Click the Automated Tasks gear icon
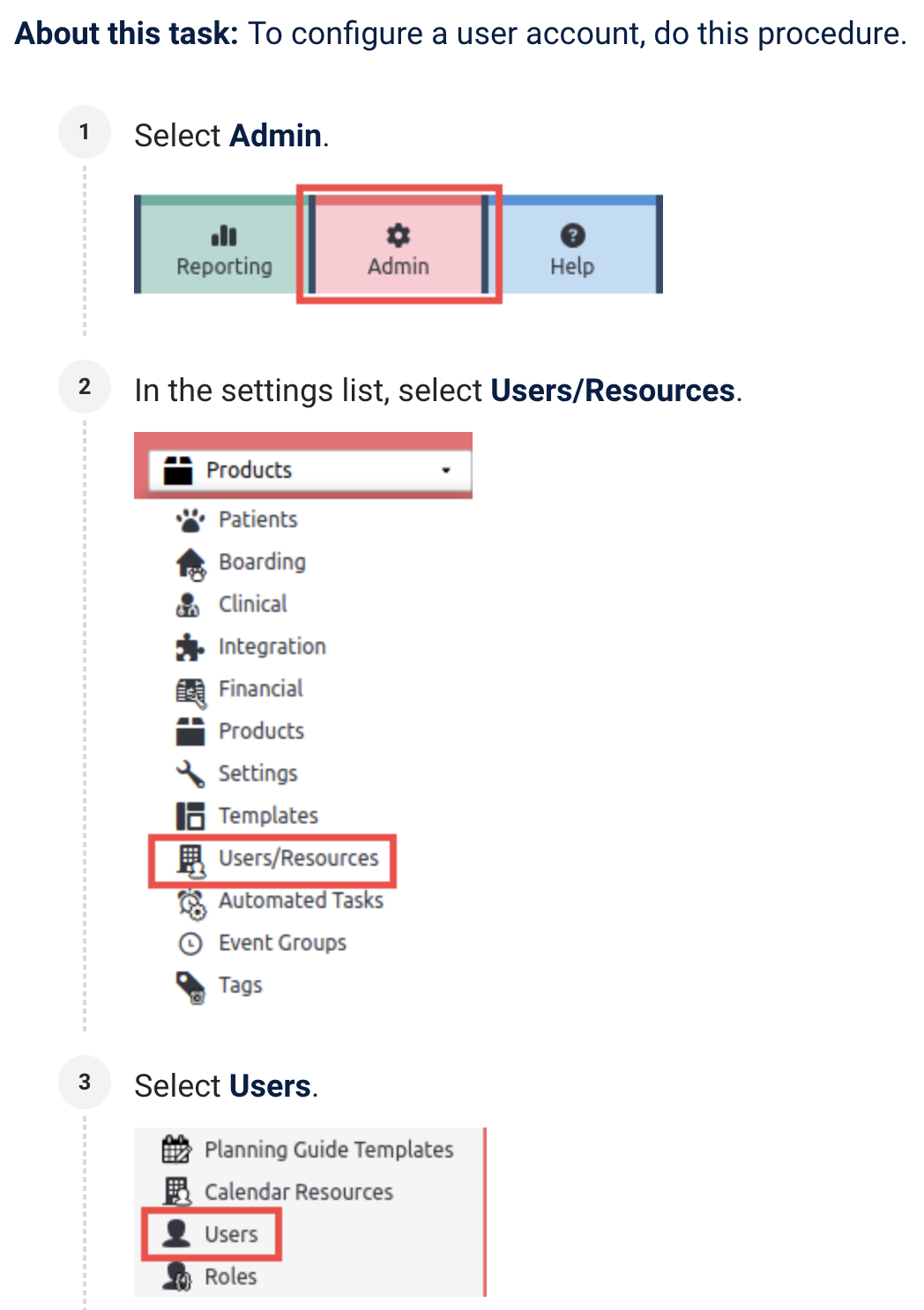 tap(190, 903)
